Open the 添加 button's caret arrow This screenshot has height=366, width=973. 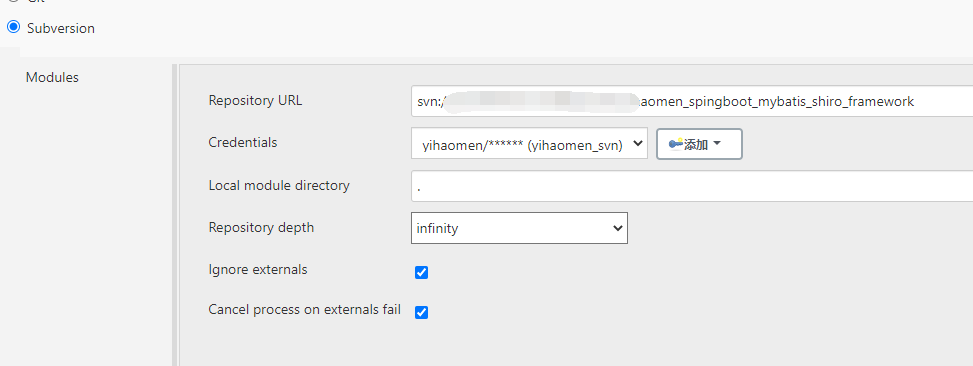717,144
